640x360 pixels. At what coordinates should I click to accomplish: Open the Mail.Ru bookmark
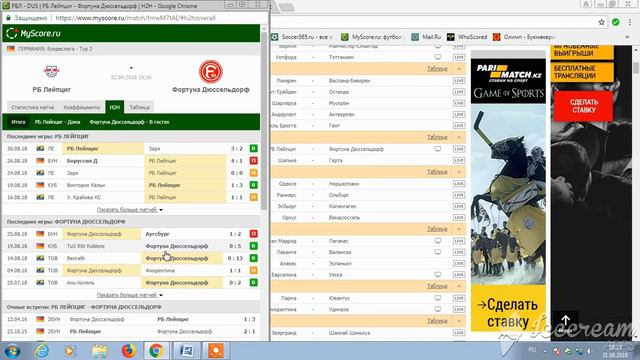tap(427, 37)
